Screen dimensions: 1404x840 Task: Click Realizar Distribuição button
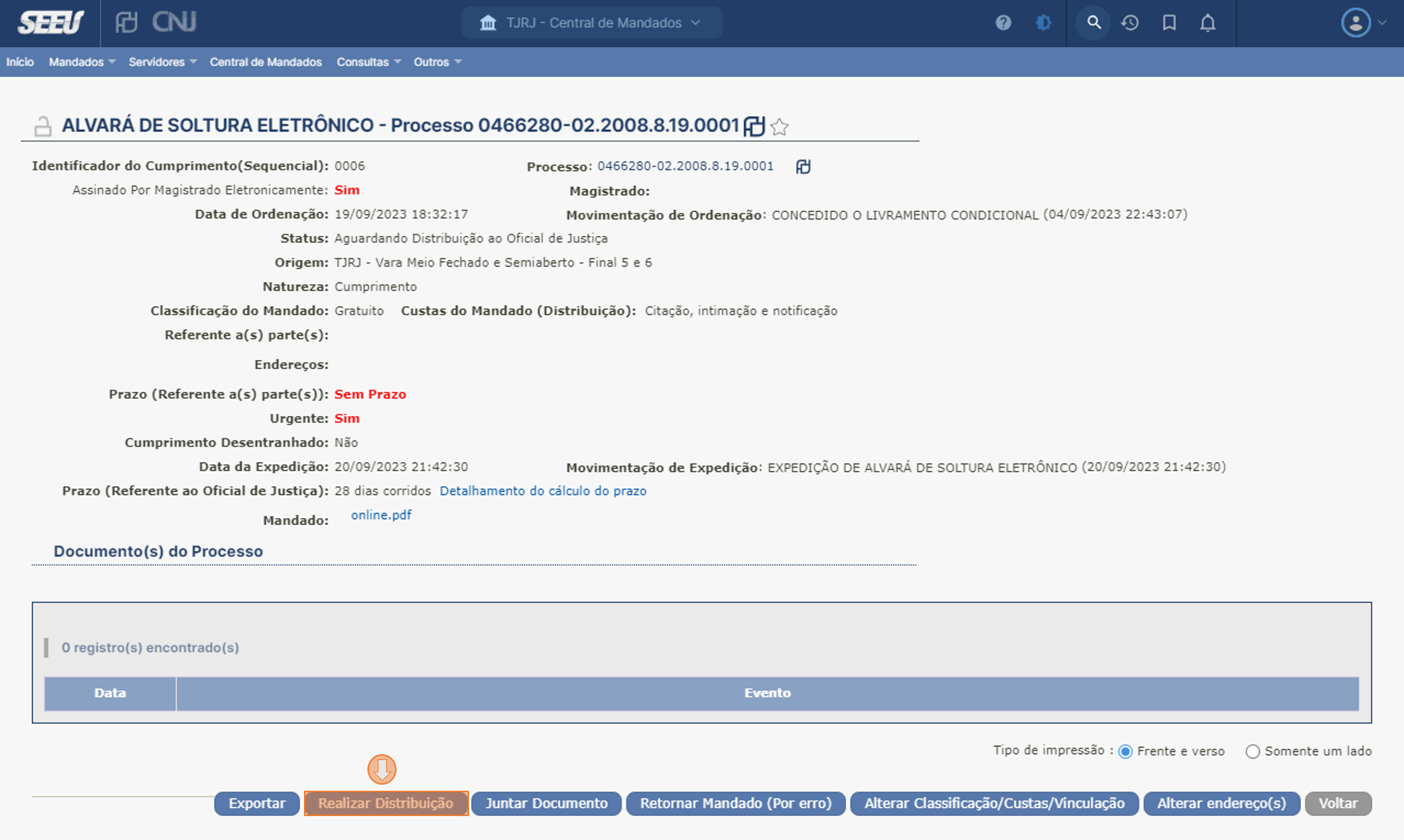386,803
